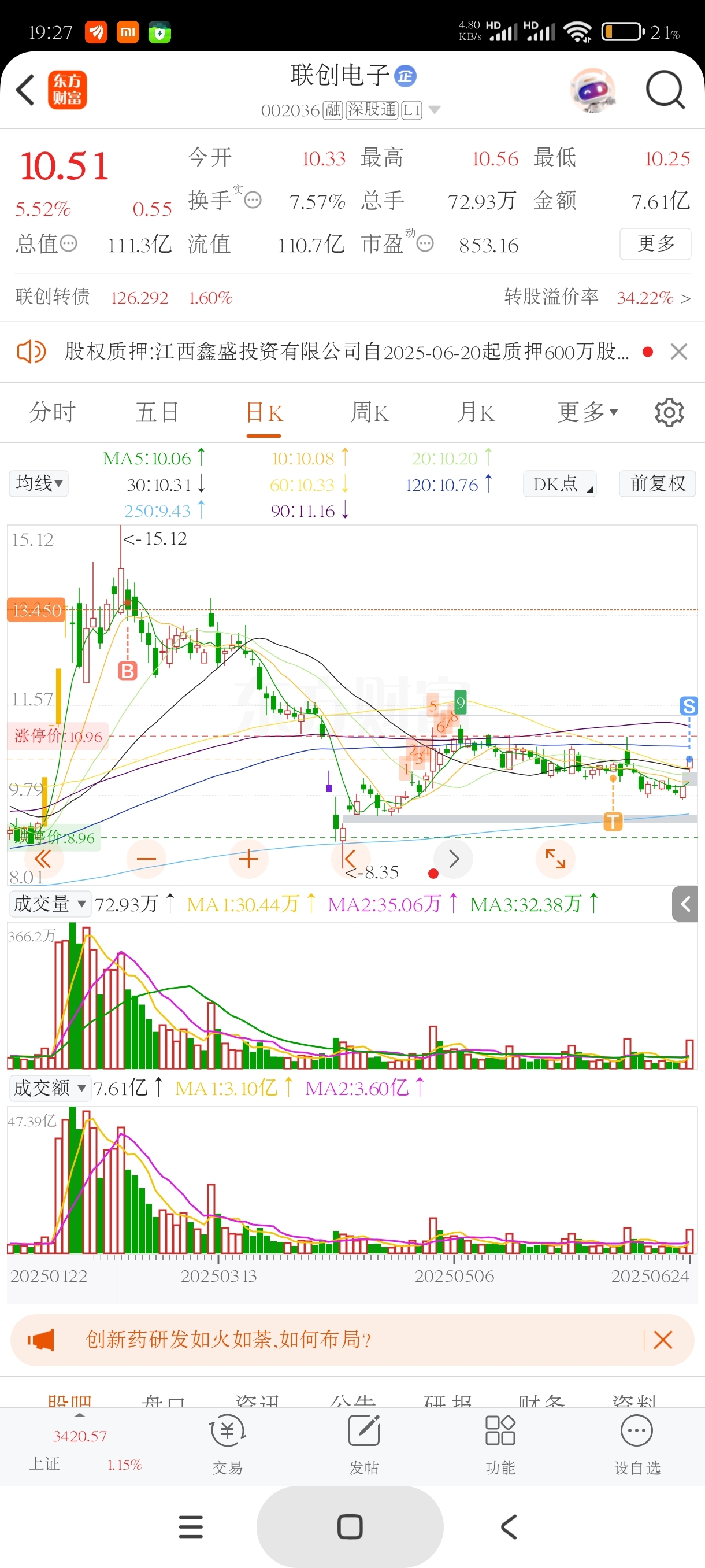Screen dimensions: 705x1568
Task: Open the 成交量 indicator dropdown
Action: pyautogui.click(x=50, y=904)
